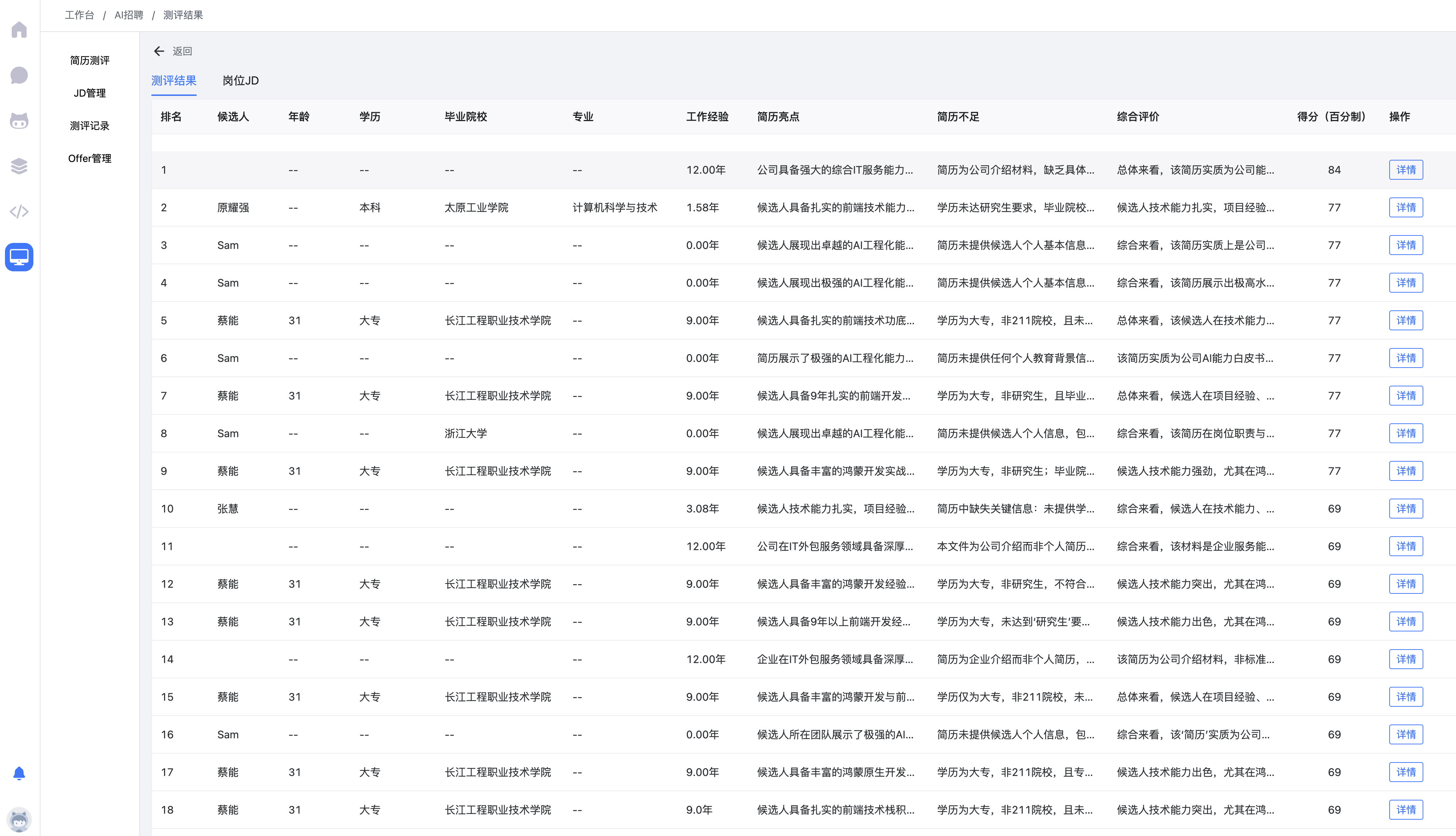Click 学历未达研究生要求 shortcomings cell
The image size is (1456, 836).
[x=1016, y=207]
